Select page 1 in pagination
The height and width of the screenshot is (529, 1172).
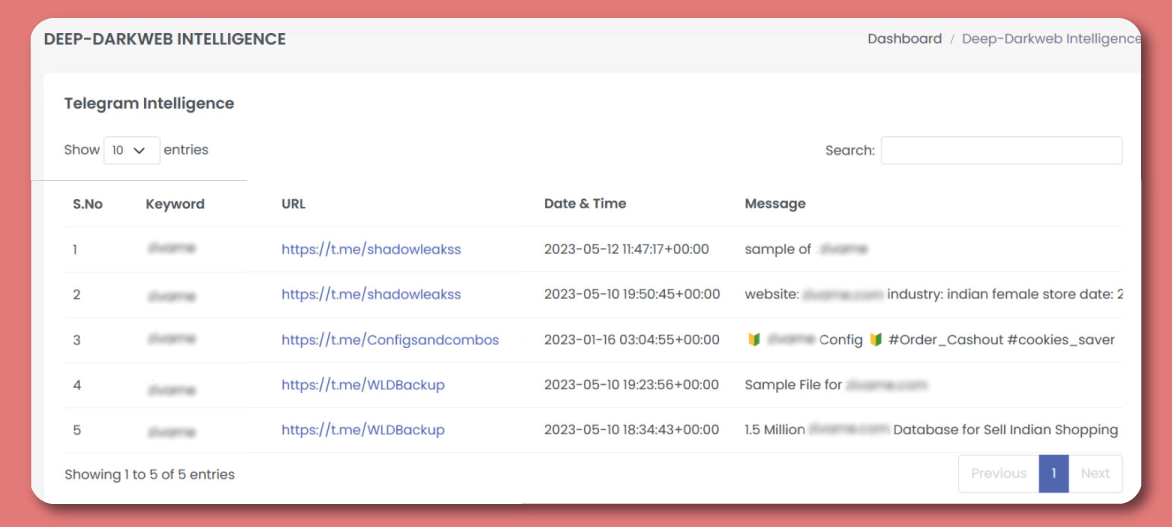(x=1053, y=474)
